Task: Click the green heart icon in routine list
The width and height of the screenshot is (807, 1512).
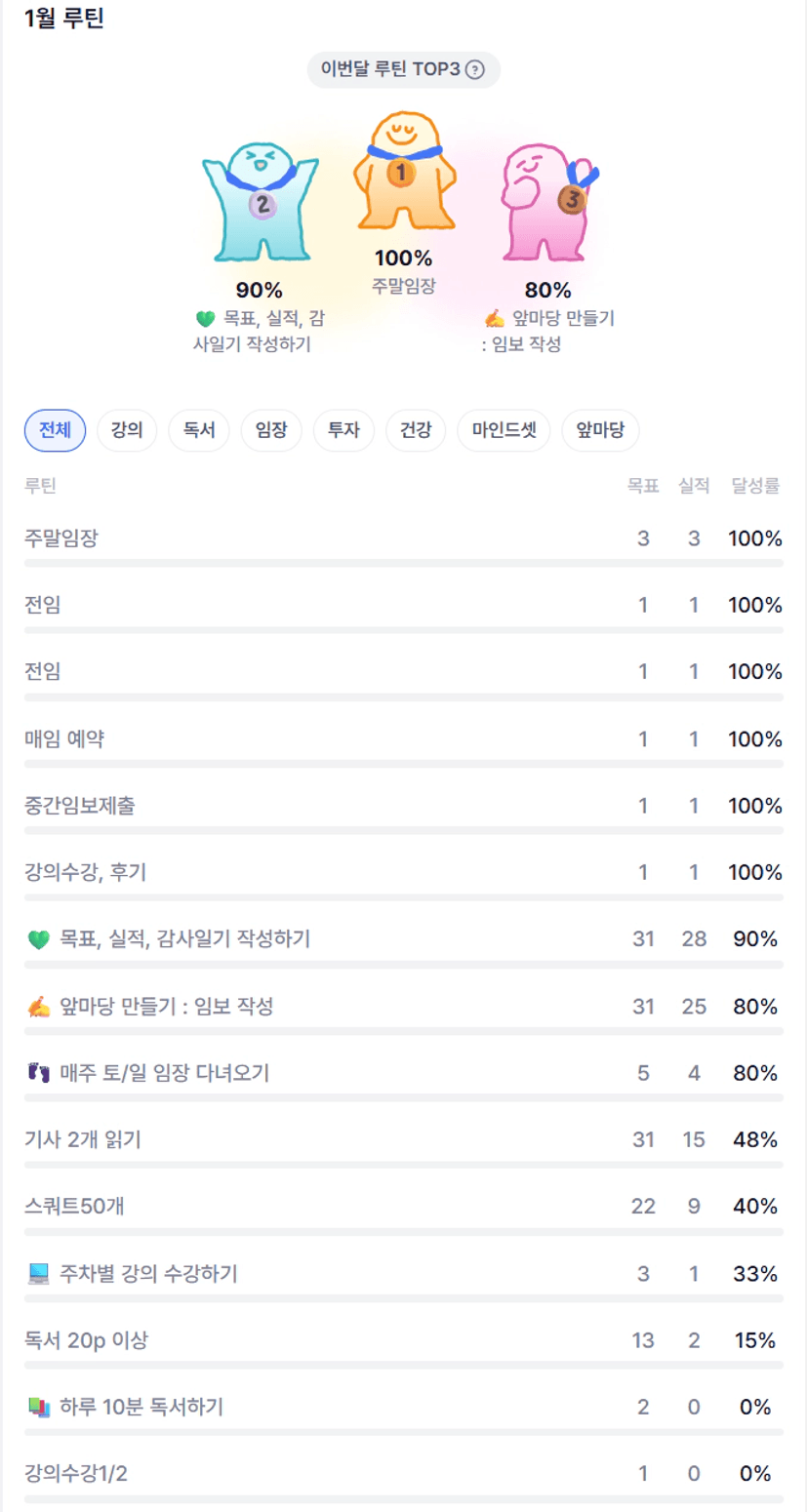Action: (x=39, y=940)
